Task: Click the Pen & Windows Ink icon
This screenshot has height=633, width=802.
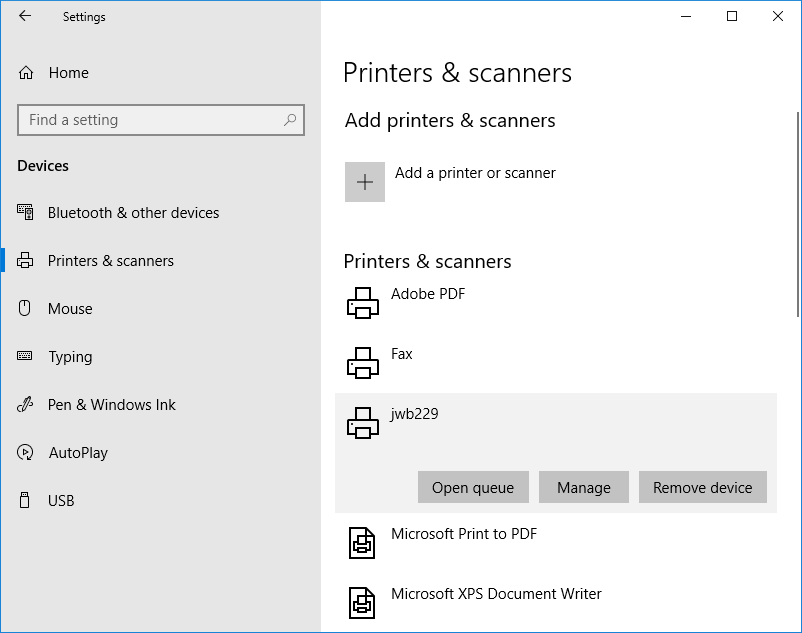Action: coord(26,404)
